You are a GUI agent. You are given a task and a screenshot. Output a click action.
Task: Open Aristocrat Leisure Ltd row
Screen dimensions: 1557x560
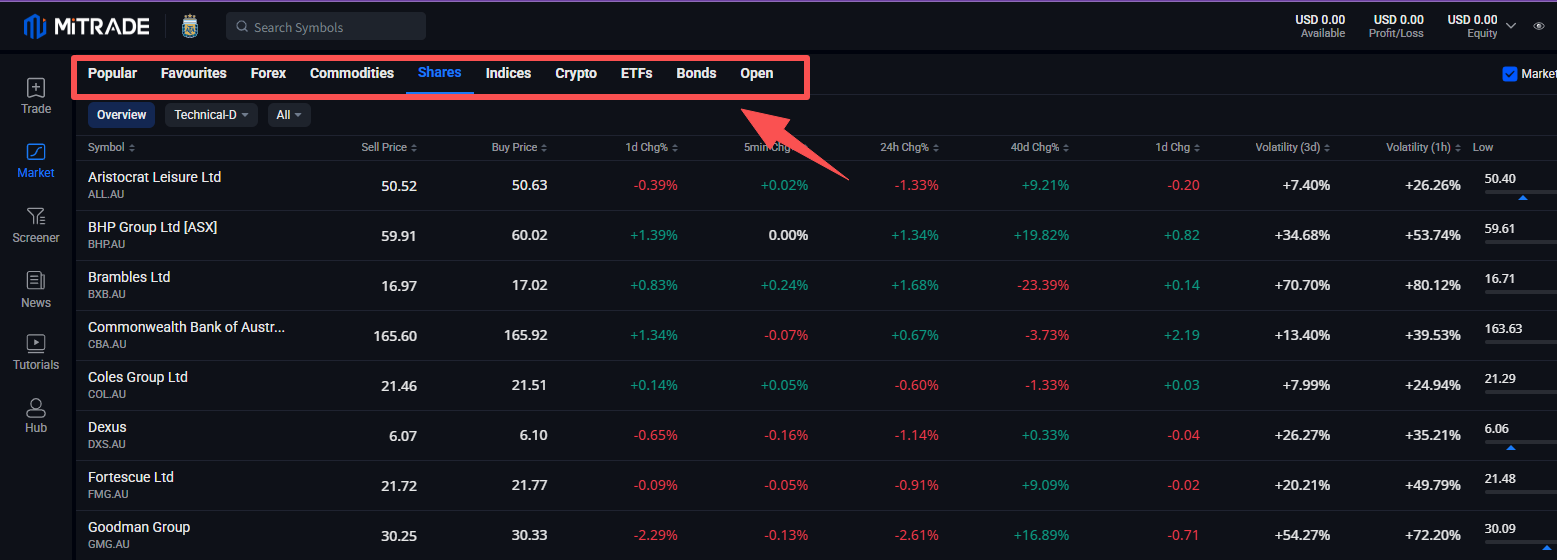(x=816, y=185)
